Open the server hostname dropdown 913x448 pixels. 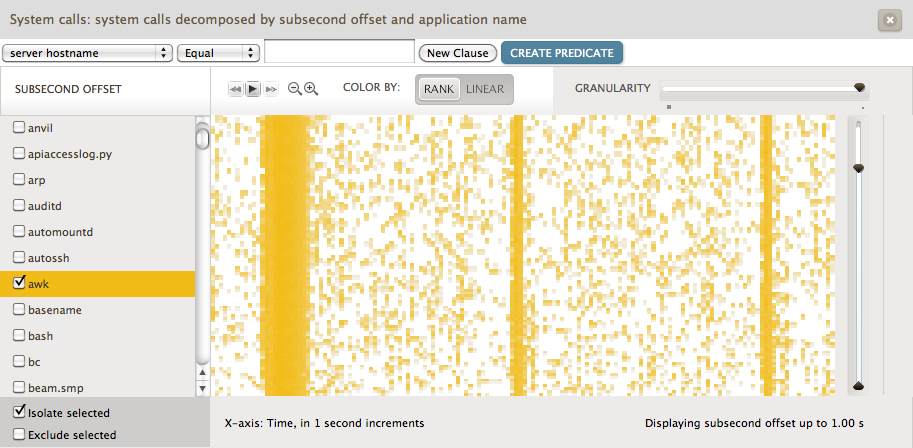click(88, 53)
